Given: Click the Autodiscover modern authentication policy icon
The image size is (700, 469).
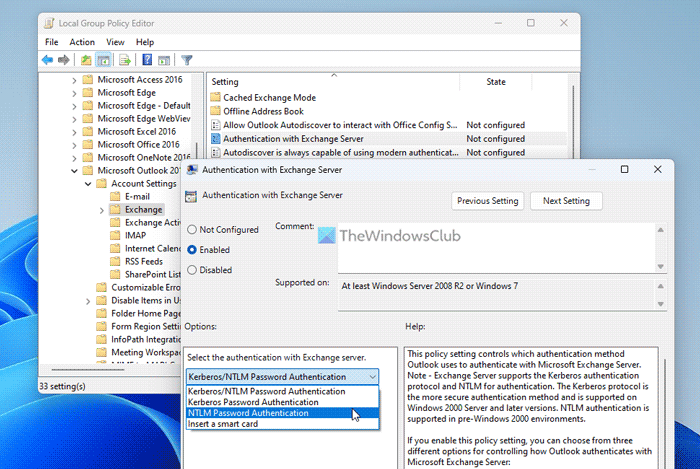Looking at the screenshot, I should click(216, 153).
